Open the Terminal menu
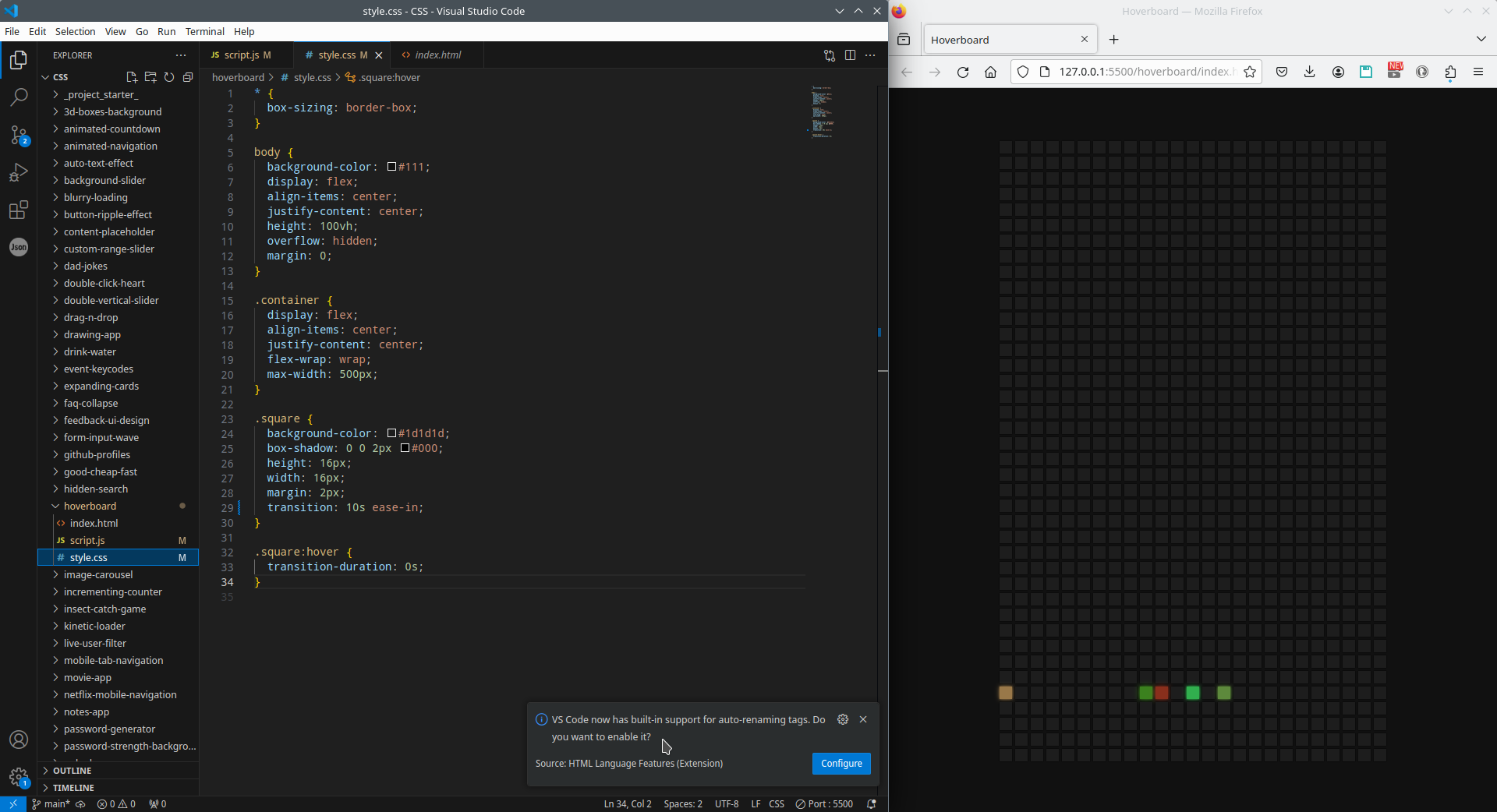1497x812 pixels. [205, 32]
